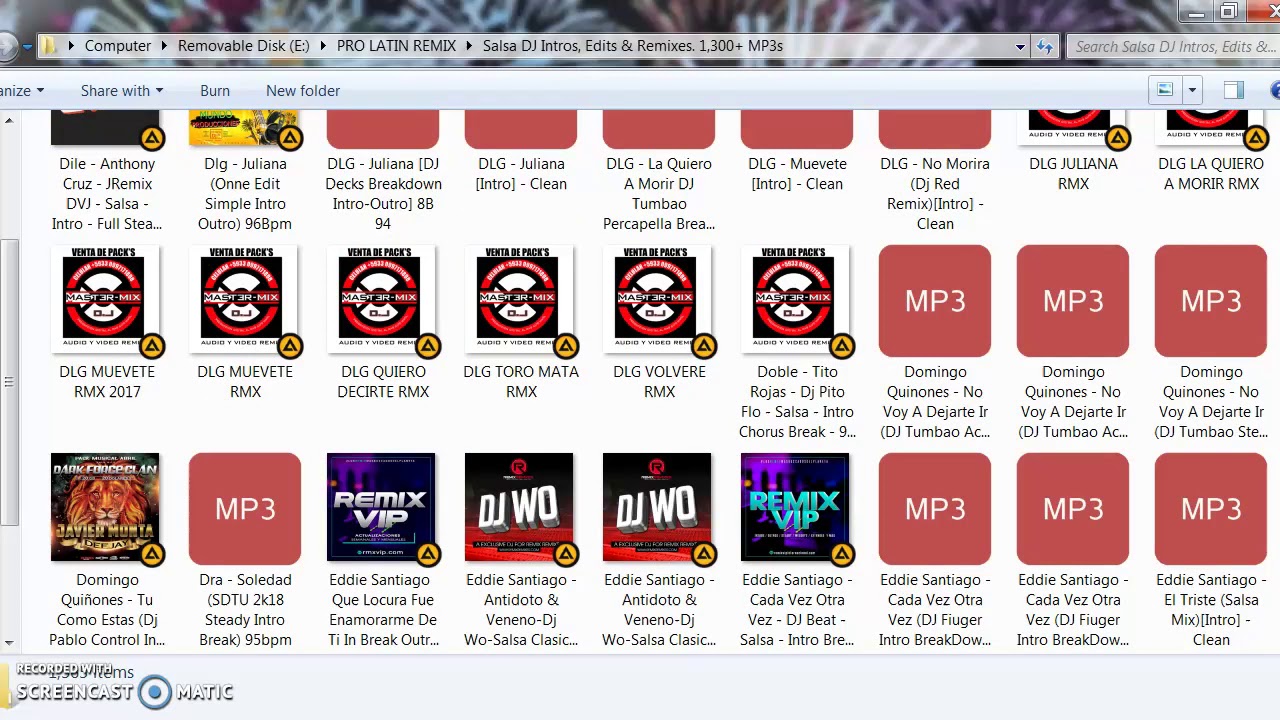This screenshot has height=720, width=1280.
Task: Expand the arrow after PRO LATIN REMIX
Action: click(469, 46)
